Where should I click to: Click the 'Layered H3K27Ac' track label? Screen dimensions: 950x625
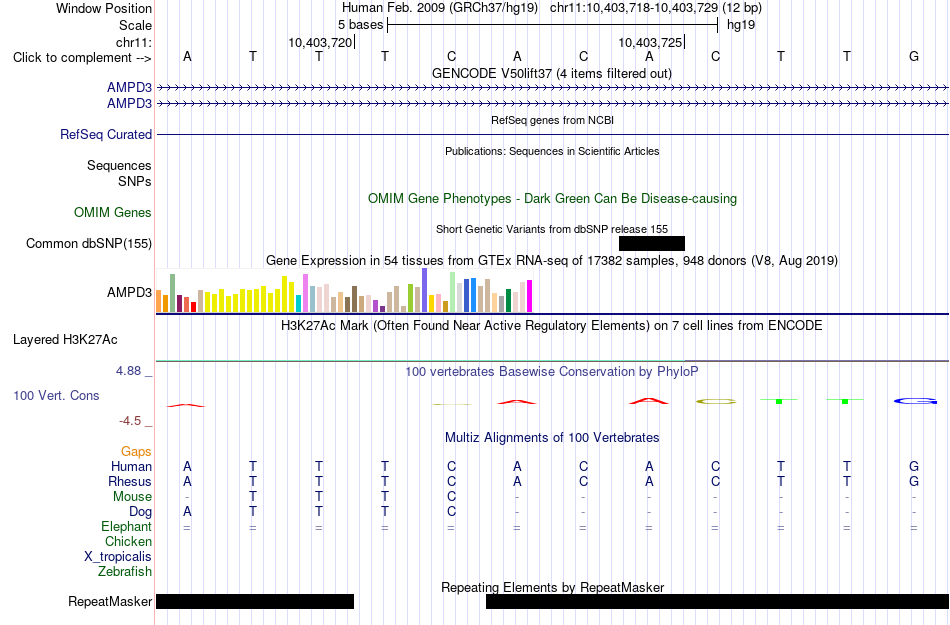(65, 340)
